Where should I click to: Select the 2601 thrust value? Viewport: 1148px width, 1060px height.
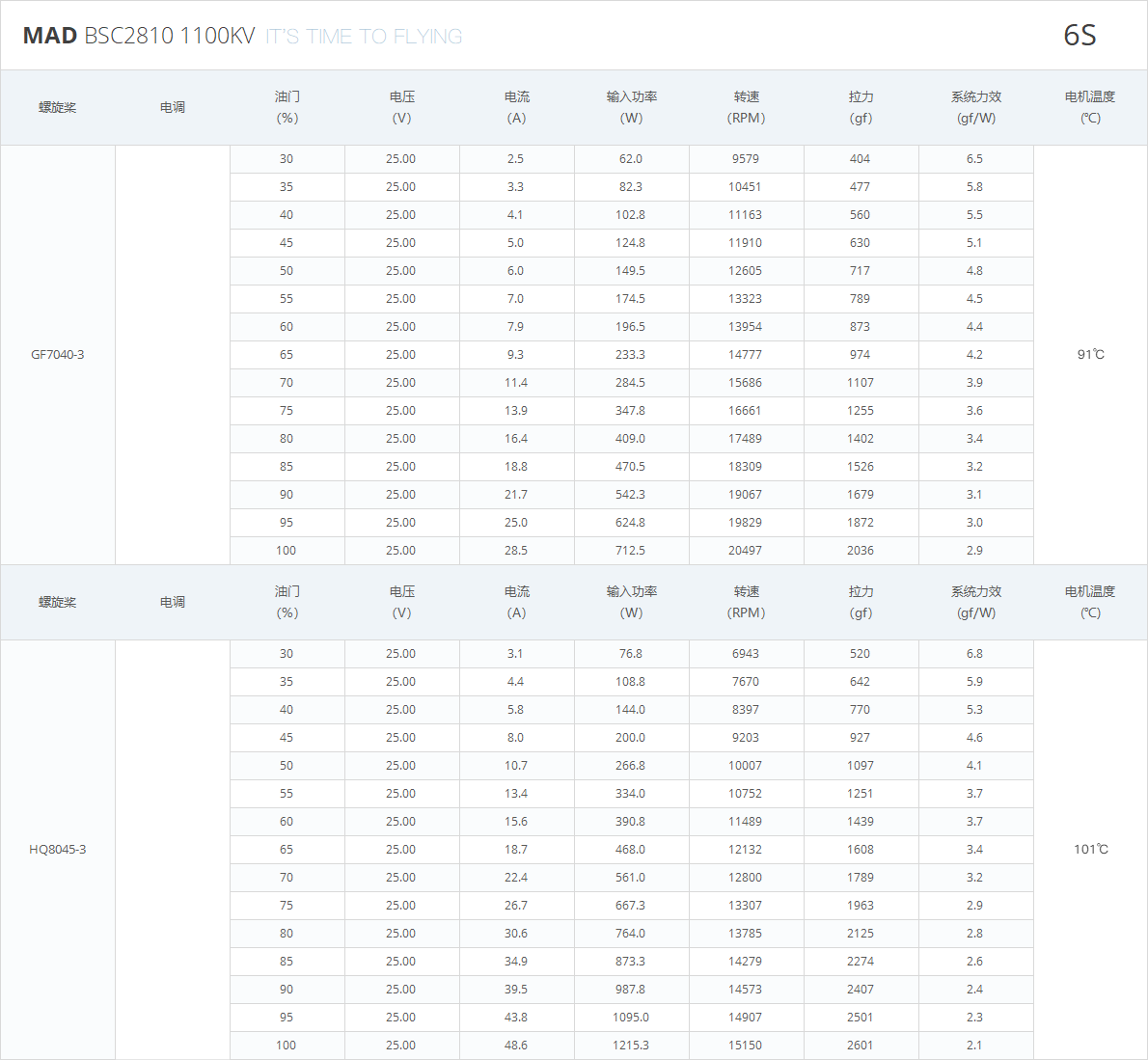pyautogui.click(x=861, y=1046)
